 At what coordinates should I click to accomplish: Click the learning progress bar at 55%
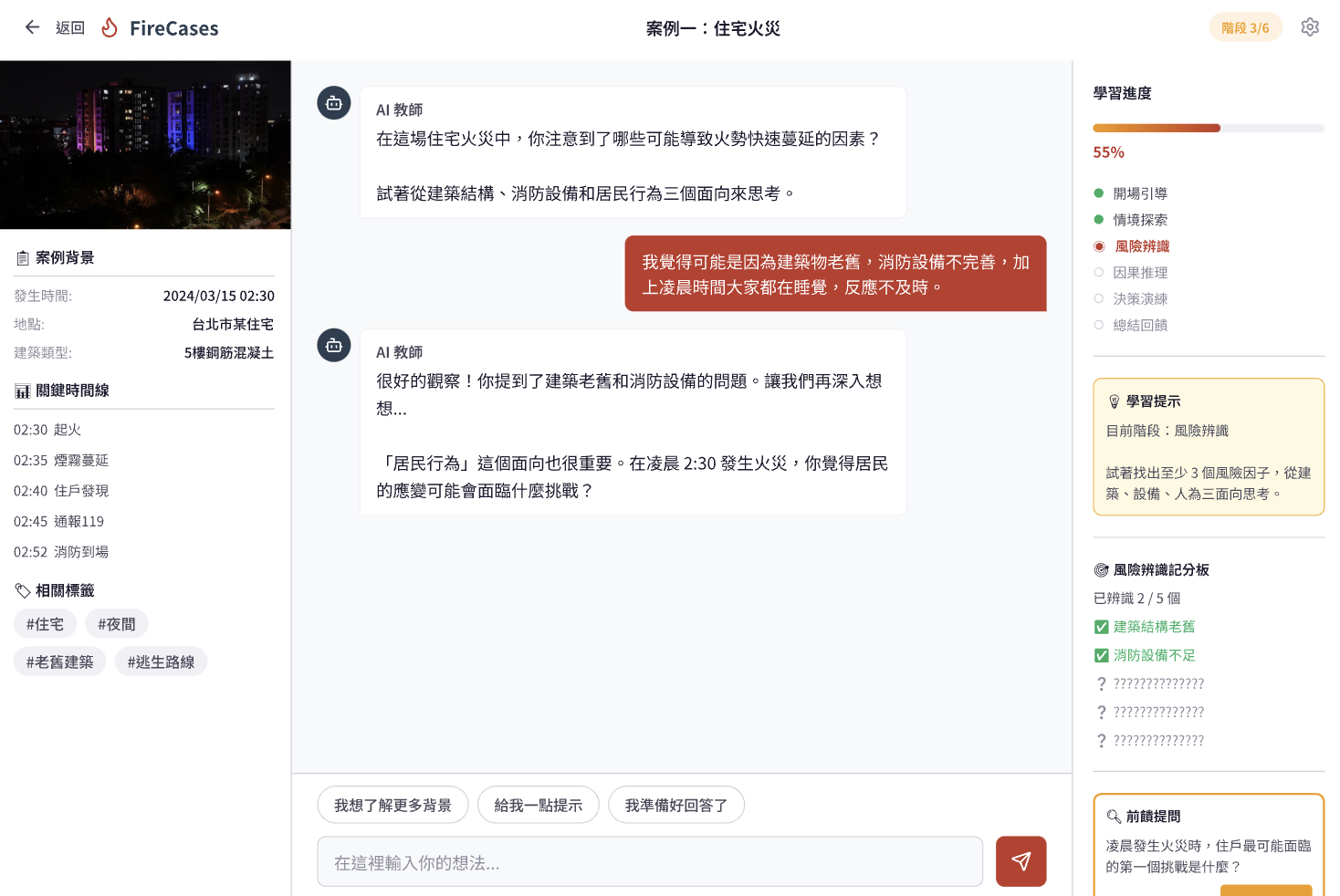pyautogui.click(x=1208, y=129)
